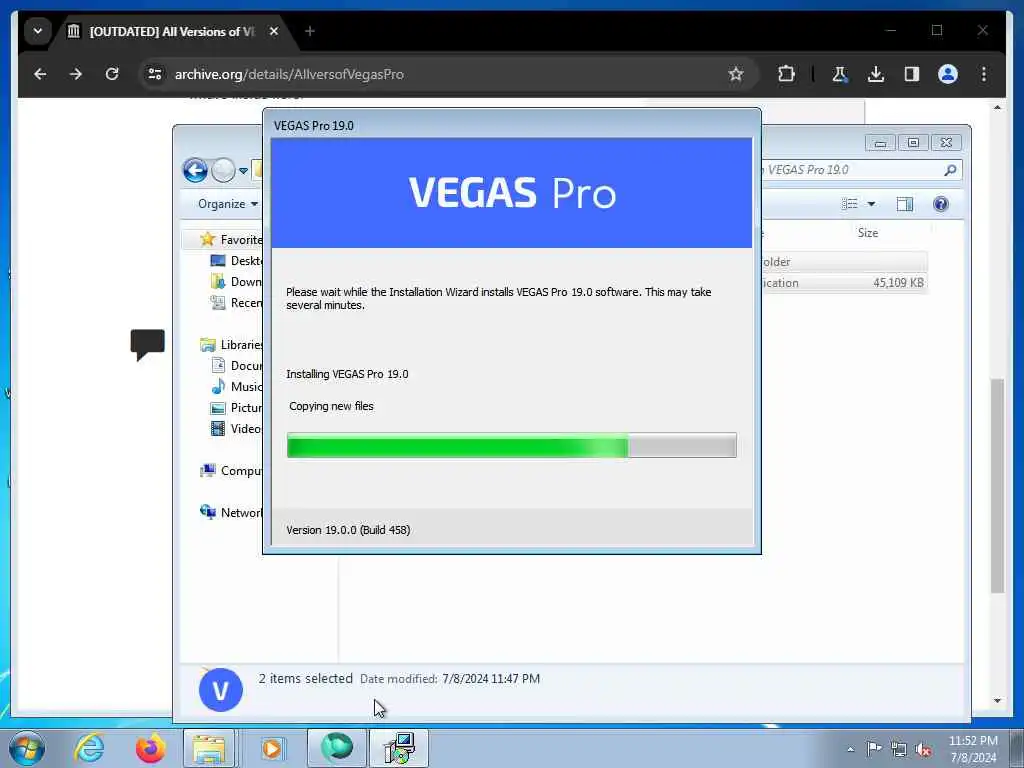This screenshot has width=1024, height=768.
Task: Reload the archive.org page
Action: tap(112, 74)
